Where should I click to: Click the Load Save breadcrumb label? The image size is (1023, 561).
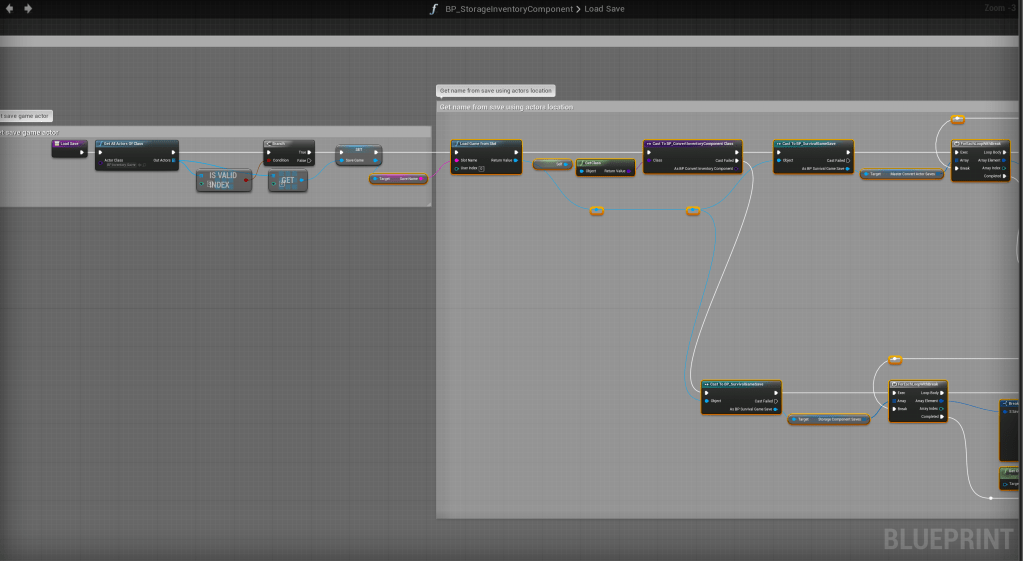(604, 9)
